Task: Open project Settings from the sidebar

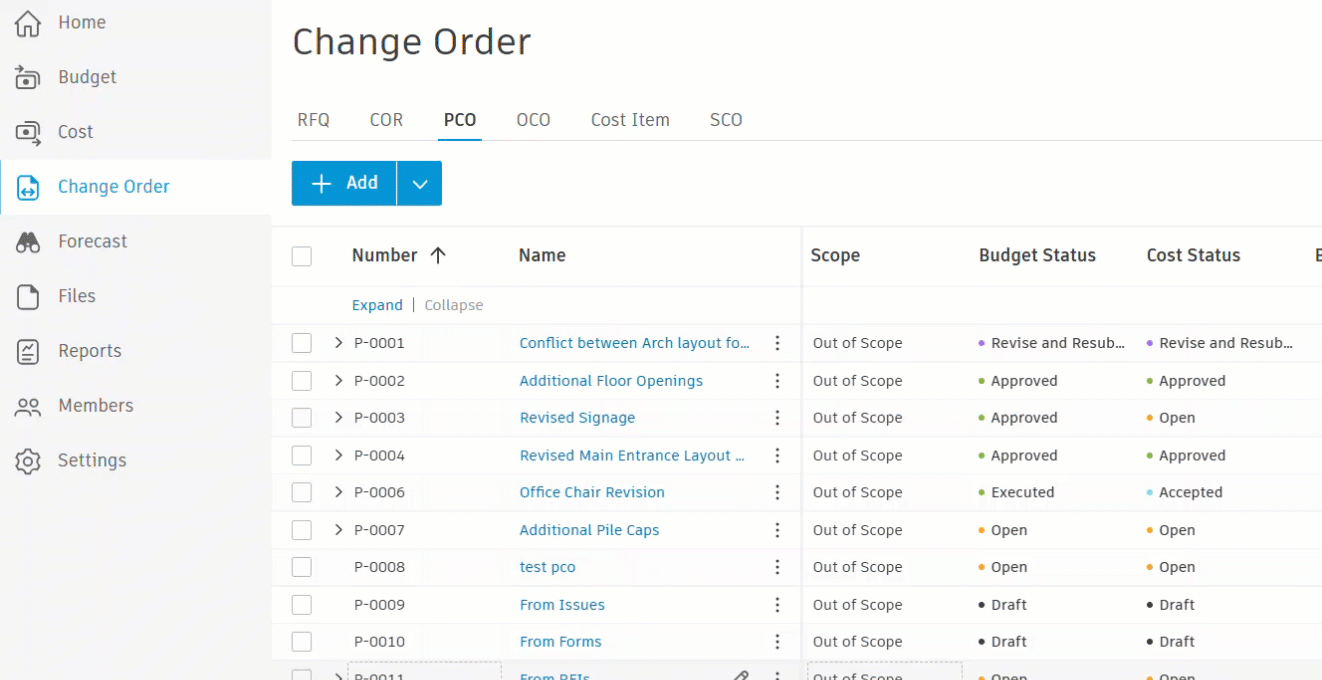Action: click(x=91, y=460)
